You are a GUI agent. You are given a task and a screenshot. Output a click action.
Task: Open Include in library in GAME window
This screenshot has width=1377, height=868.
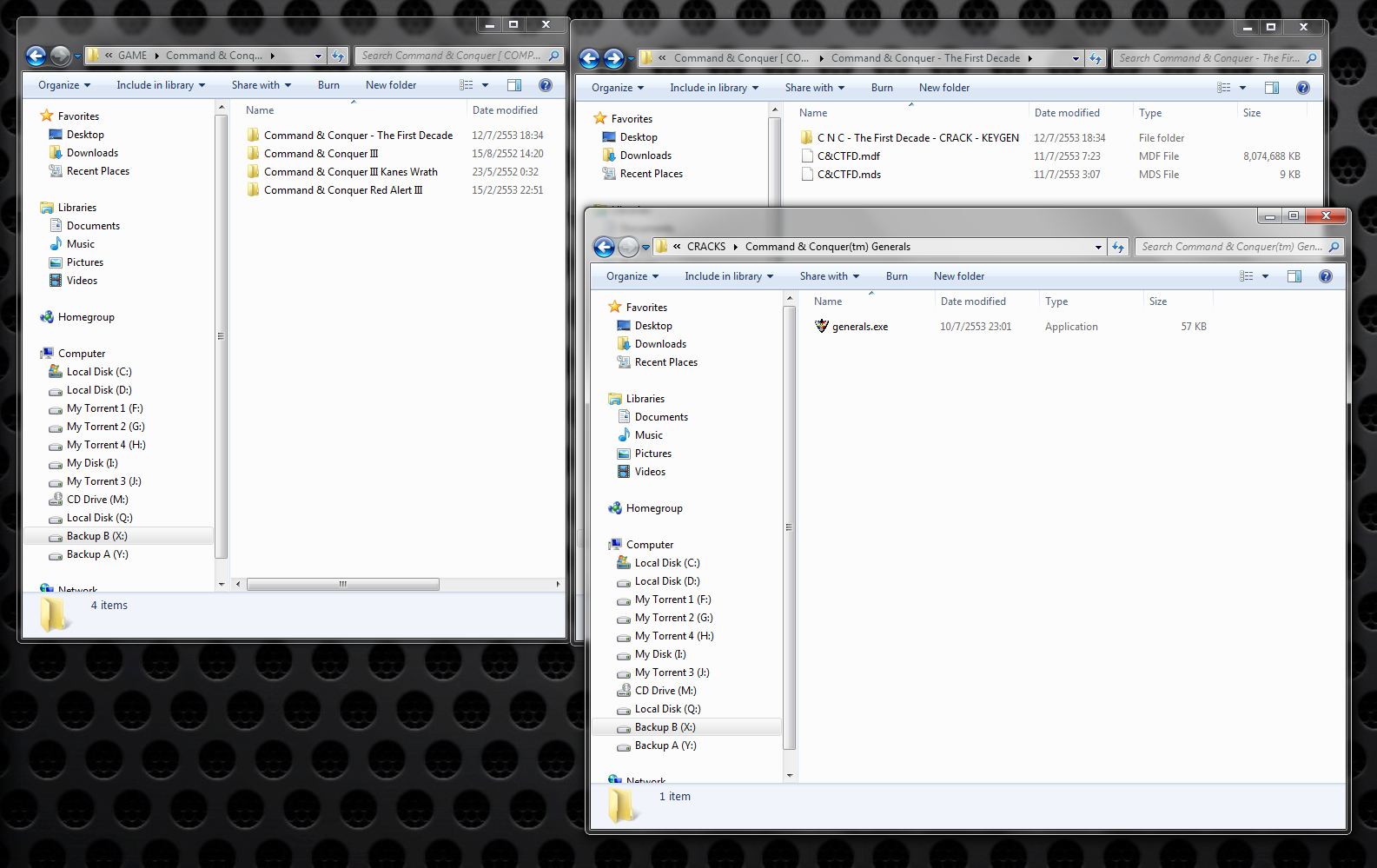[x=161, y=85]
